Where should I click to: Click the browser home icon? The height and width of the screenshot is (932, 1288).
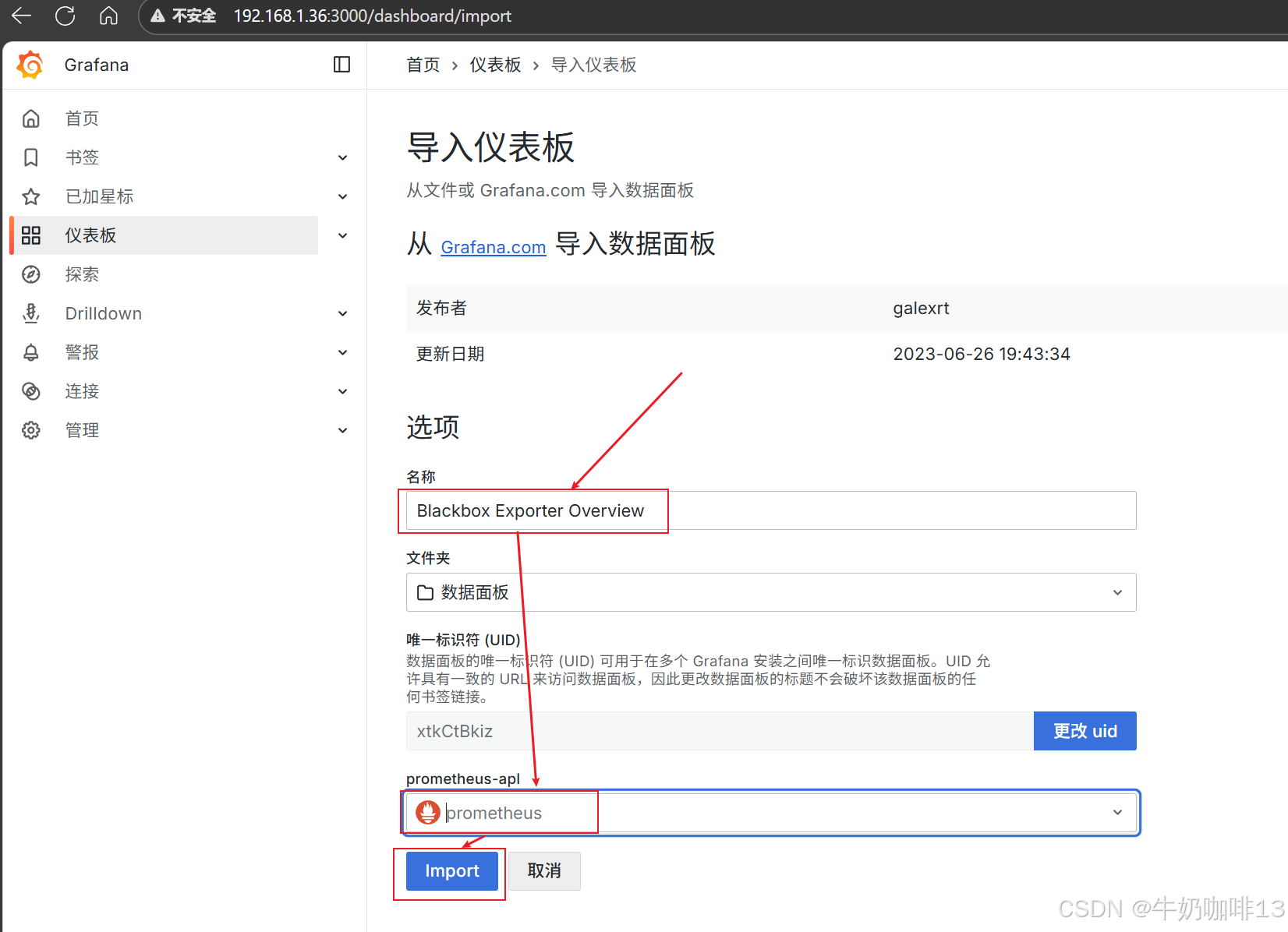click(x=109, y=16)
